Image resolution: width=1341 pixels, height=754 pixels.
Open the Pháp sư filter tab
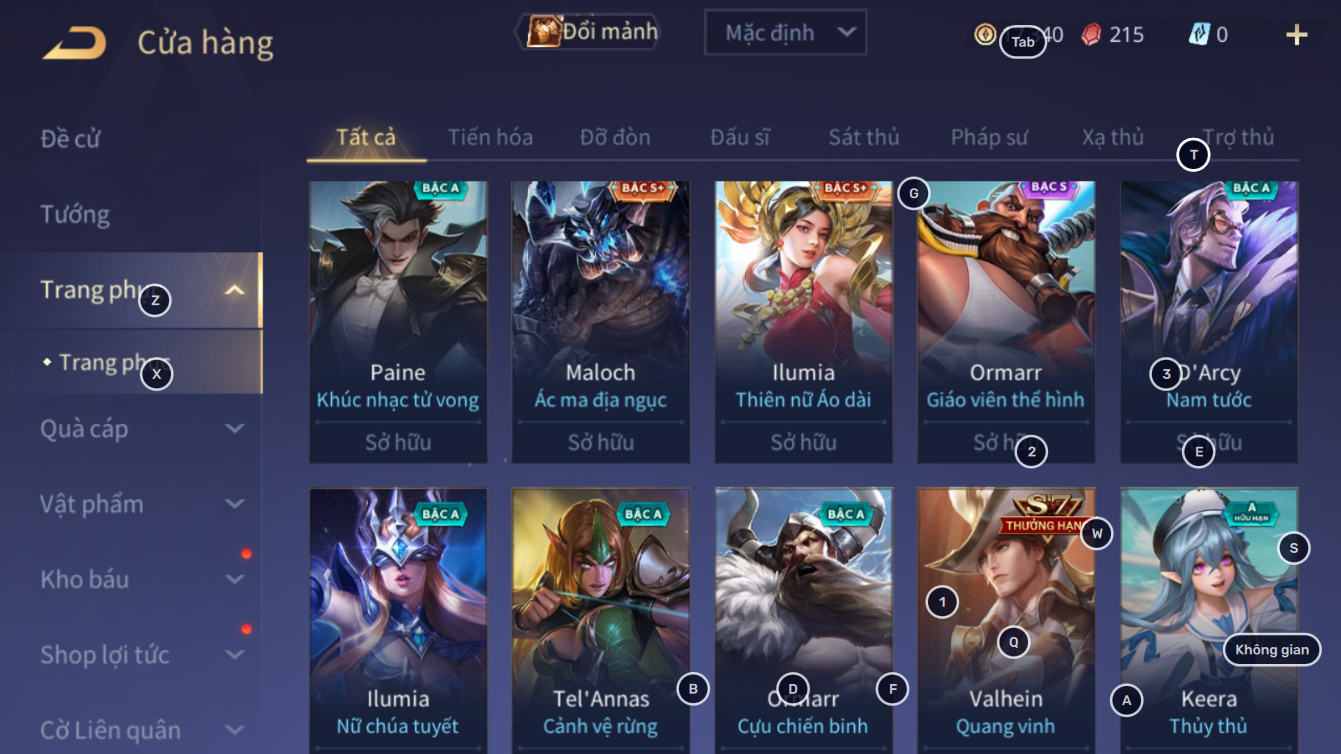[x=989, y=137]
